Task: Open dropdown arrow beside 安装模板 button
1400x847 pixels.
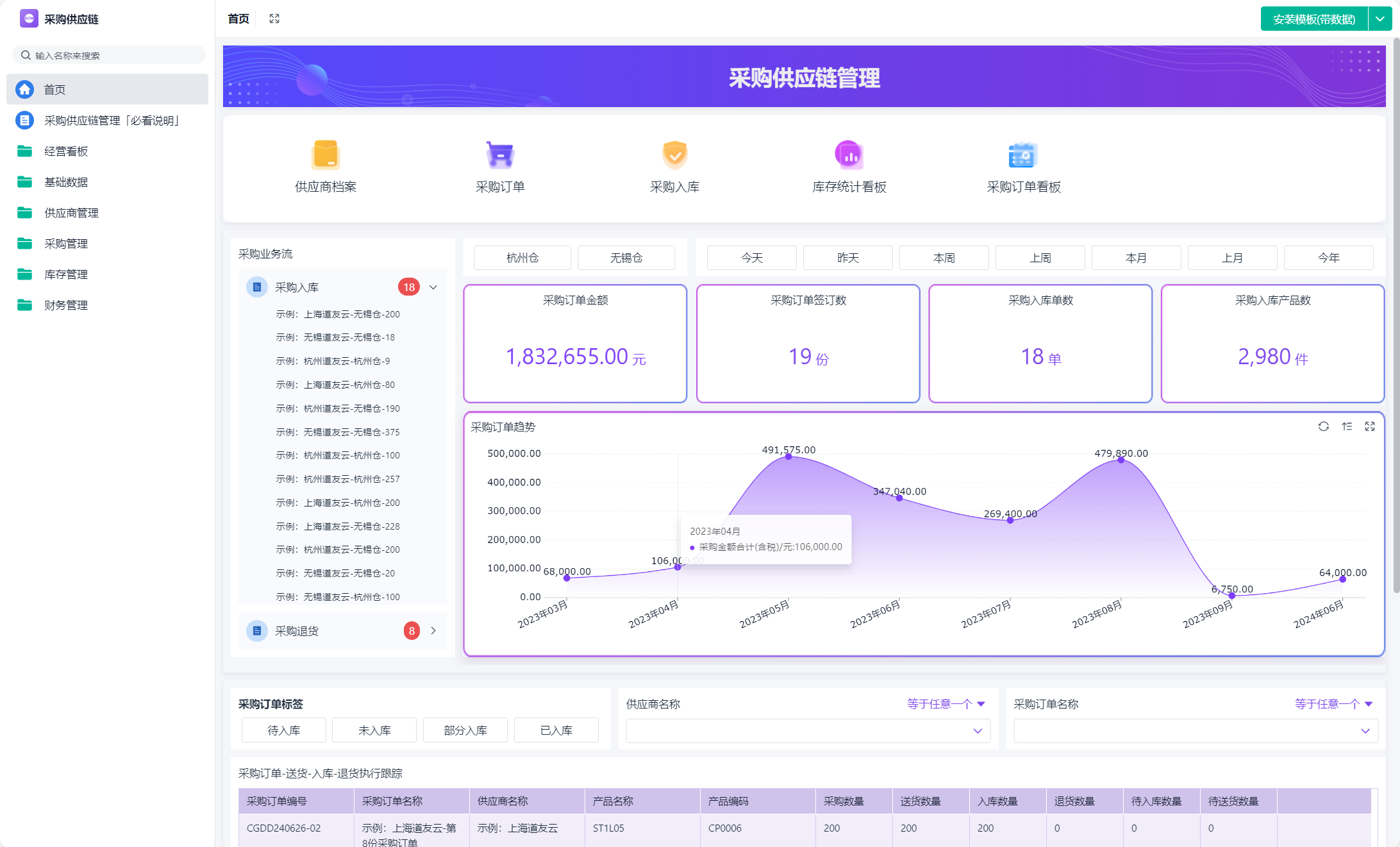Action: (x=1380, y=19)
